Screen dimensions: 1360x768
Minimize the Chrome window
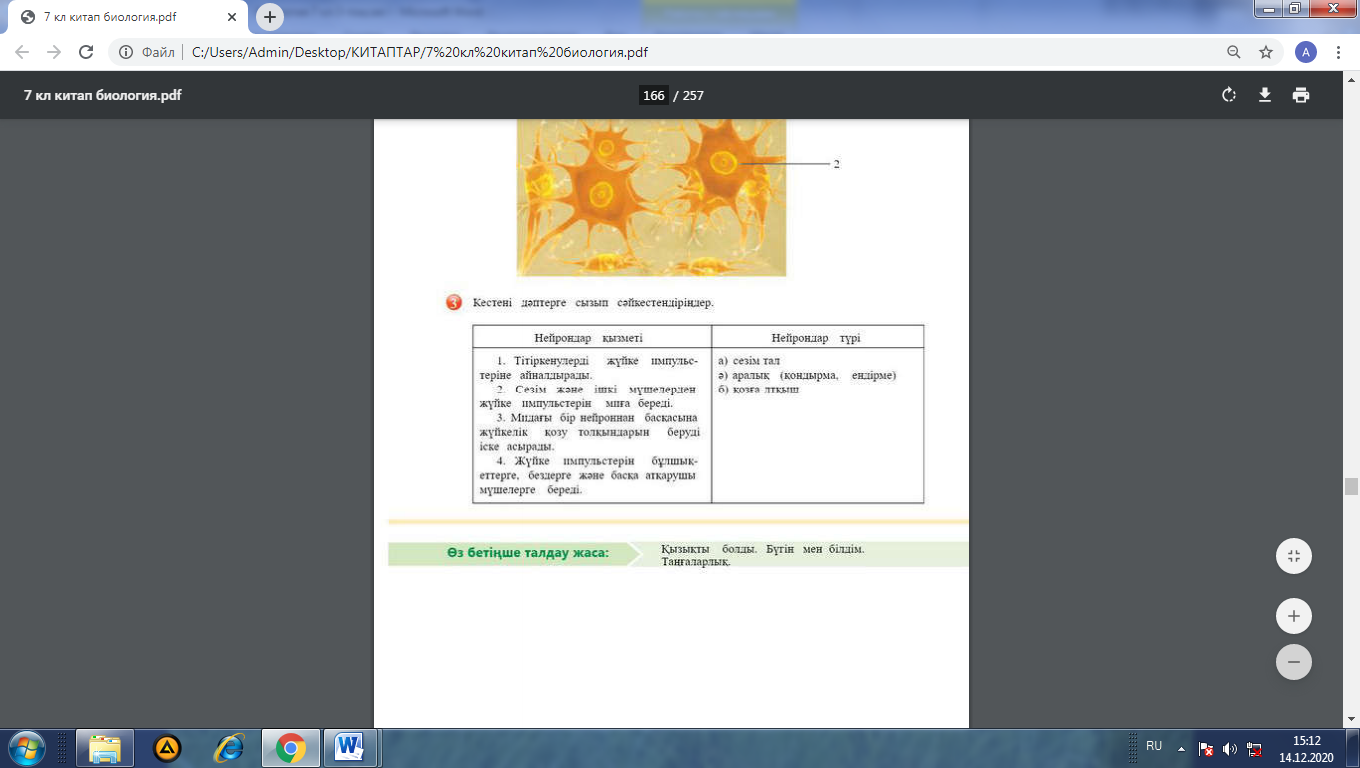click(x=1269, y=8)
